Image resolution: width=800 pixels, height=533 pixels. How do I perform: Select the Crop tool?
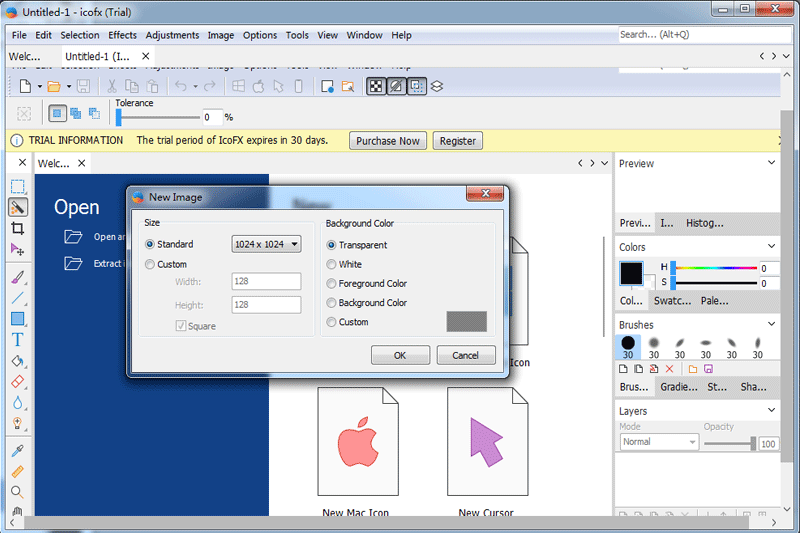pyautogui.click(x=18, y=229)
